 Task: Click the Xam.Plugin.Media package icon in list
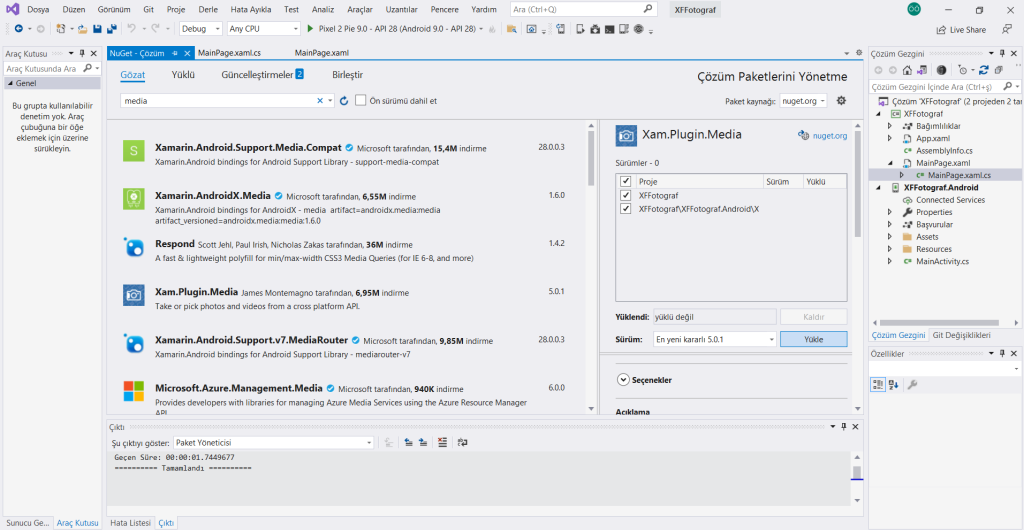coord(133,294)
